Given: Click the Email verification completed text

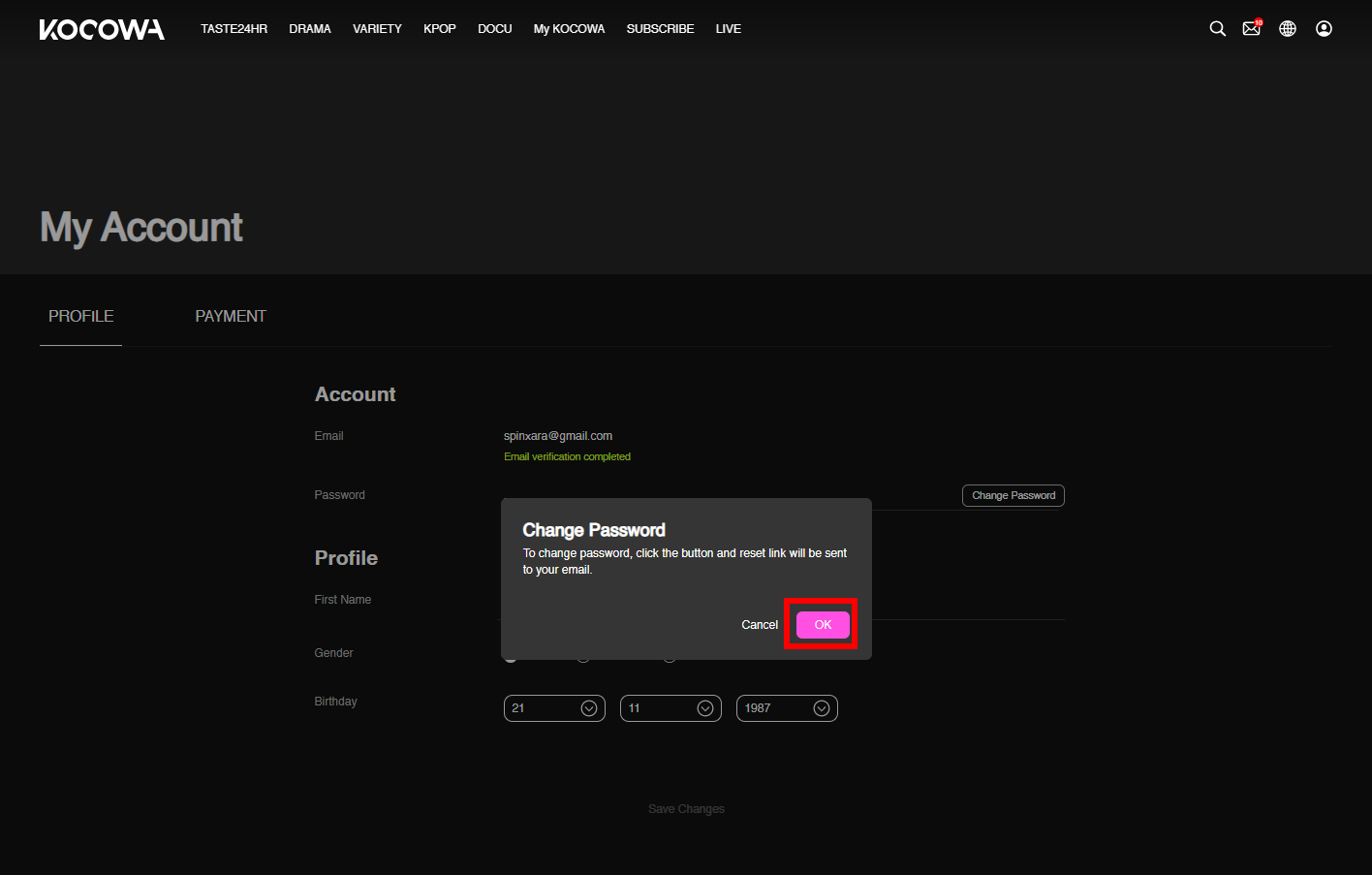Looking at the screenshot, I should tap(567, 456).
